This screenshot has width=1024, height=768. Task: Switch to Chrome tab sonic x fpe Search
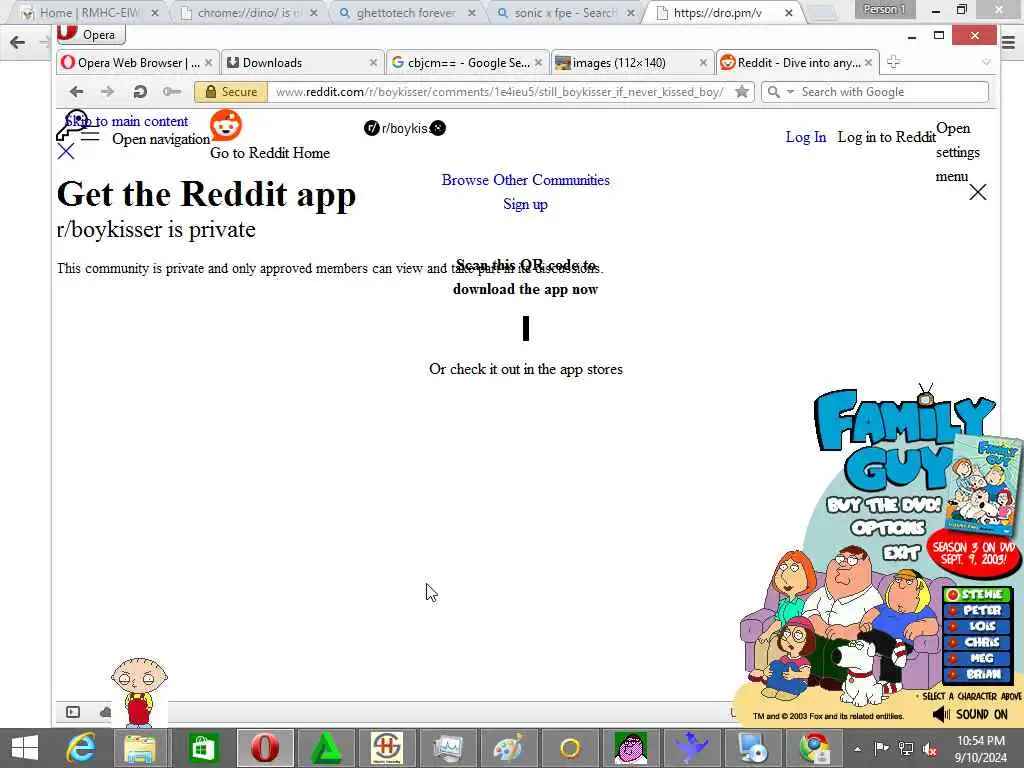tap(564, 12)
